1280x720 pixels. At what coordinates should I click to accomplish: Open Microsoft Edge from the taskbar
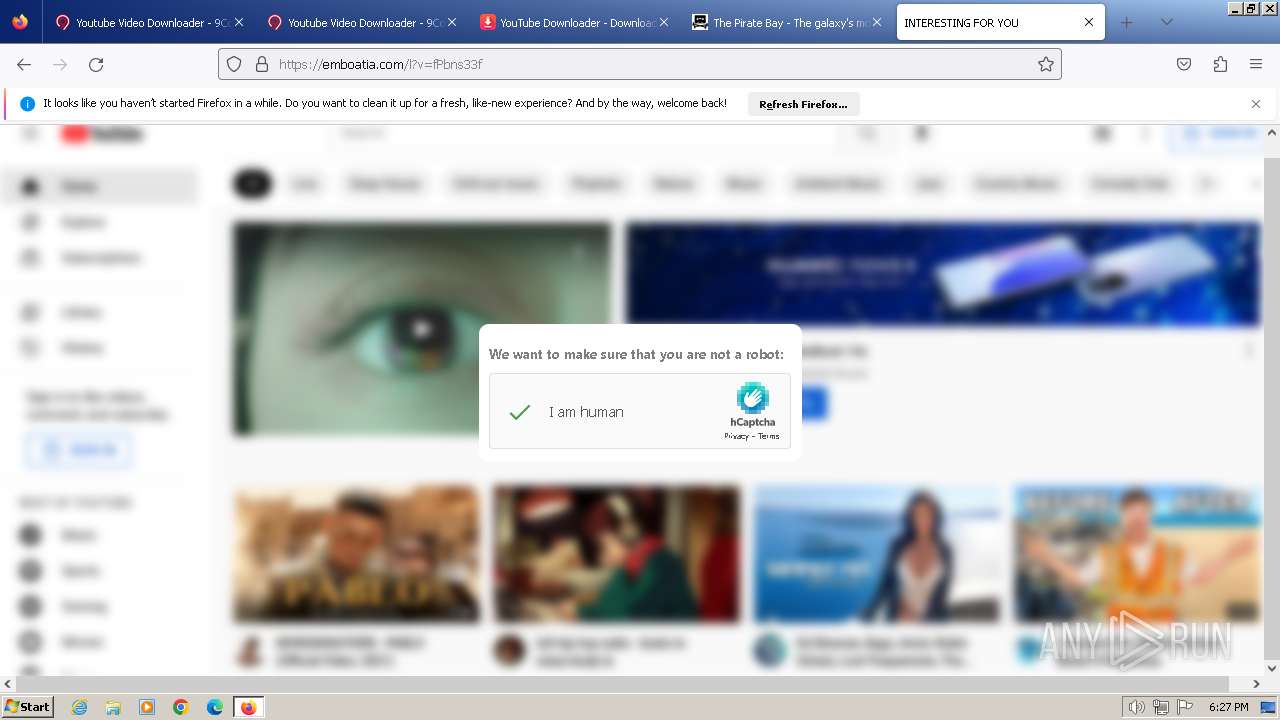(215, 707)
